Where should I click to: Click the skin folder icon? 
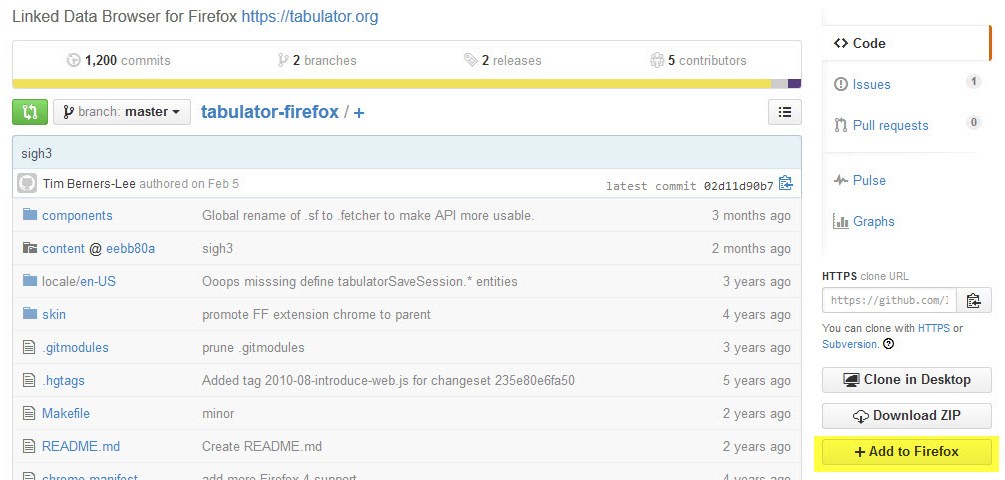(29, 313)
